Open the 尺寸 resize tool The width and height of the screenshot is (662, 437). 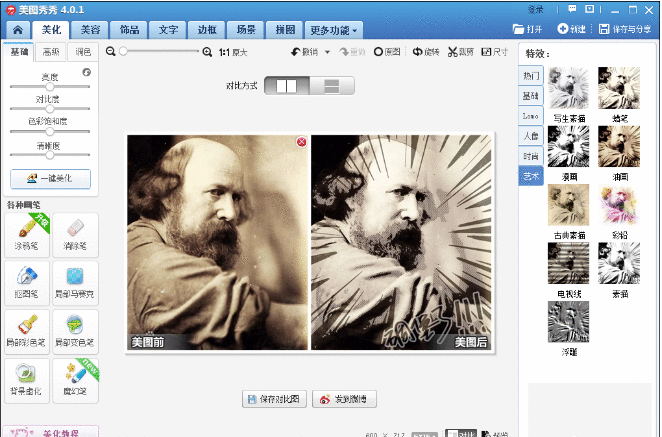[x=494, y=52]
